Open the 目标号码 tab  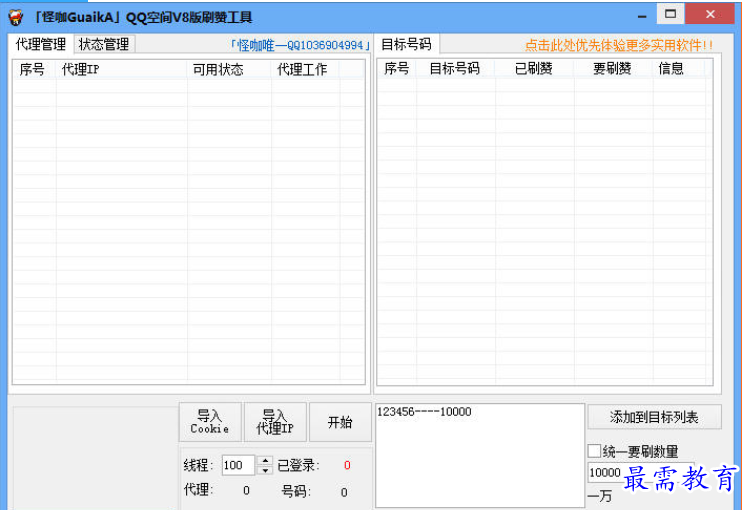(407, 44)
